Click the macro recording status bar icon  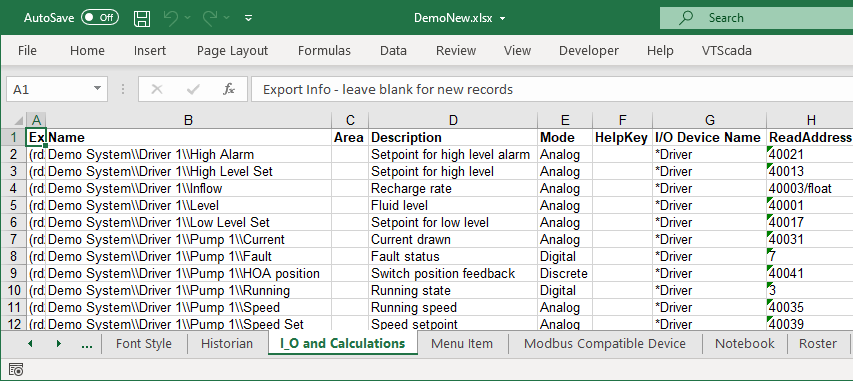pyautogui.click(x=16, y=370)
